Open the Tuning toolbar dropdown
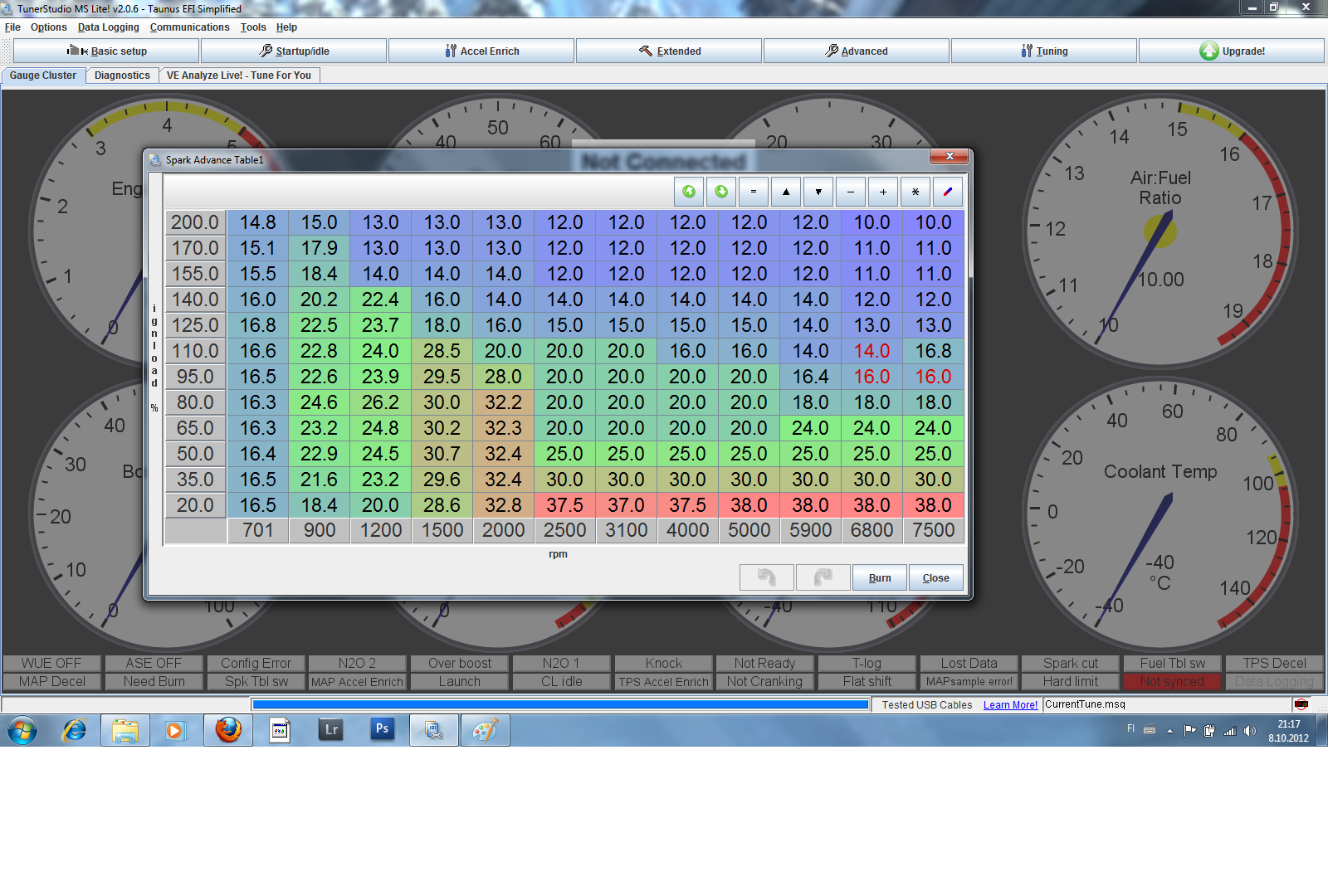The image size is (1328, 896). pyautogui.click(x=1044, y=51)
